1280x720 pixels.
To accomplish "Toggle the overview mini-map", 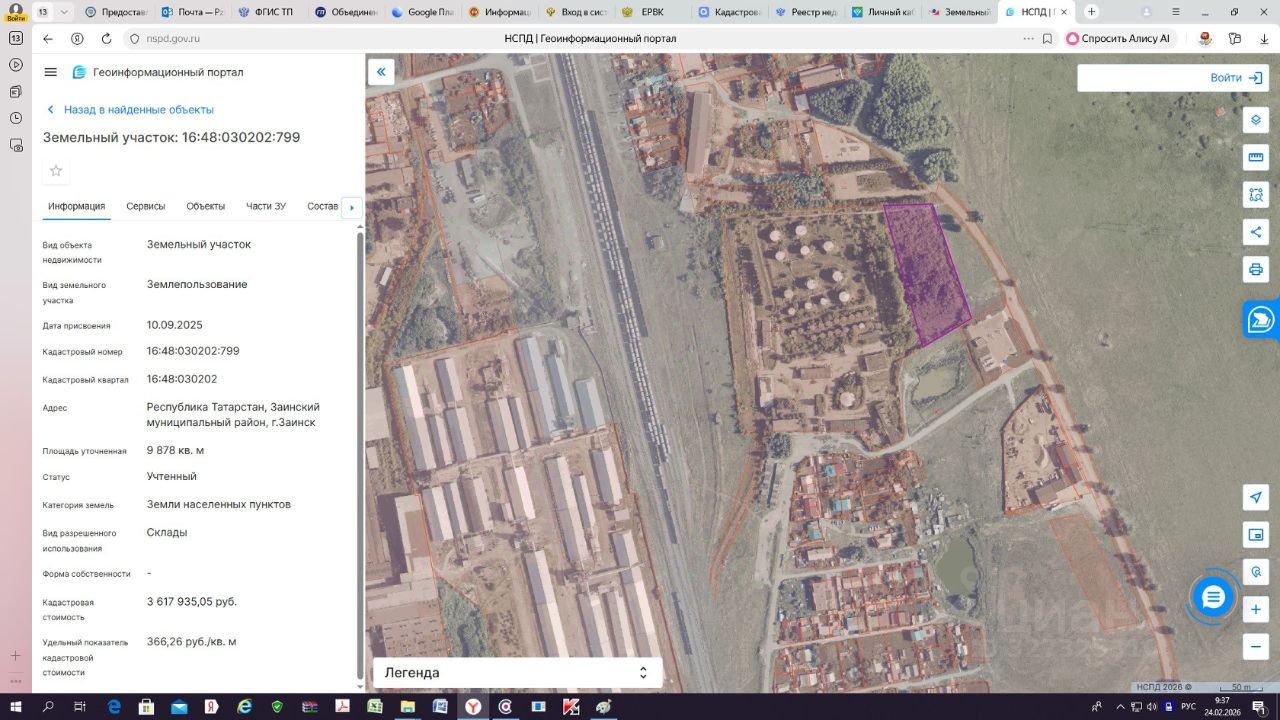I will pos(1255,535).
